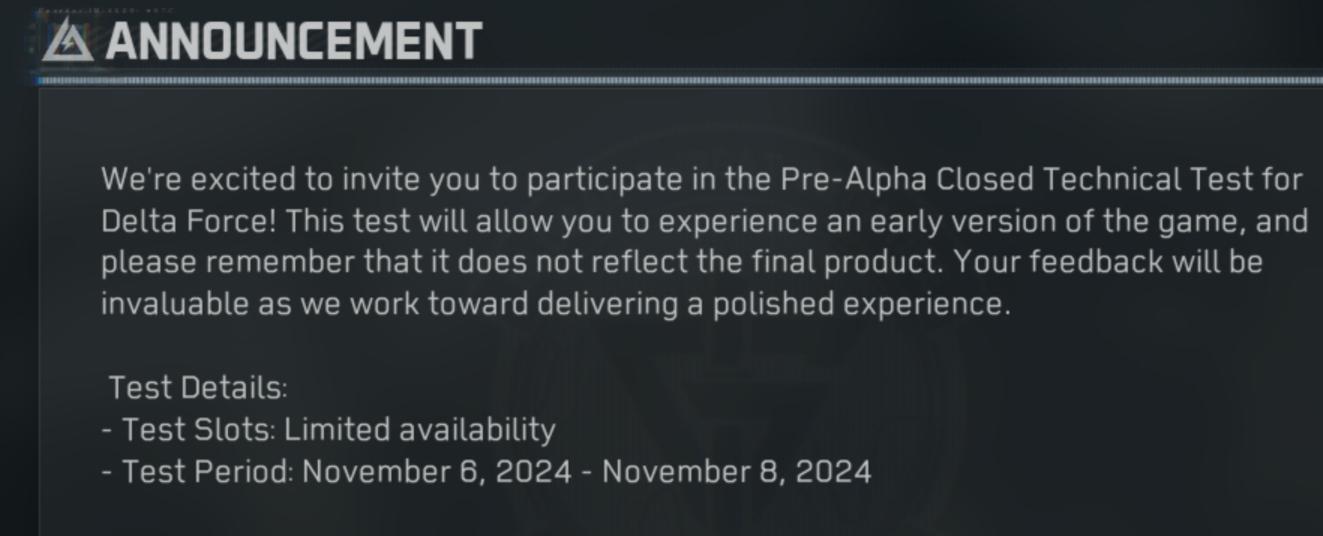
Task: Click the triangle logo beside Announcement
Action: click(x=67, y=41)
